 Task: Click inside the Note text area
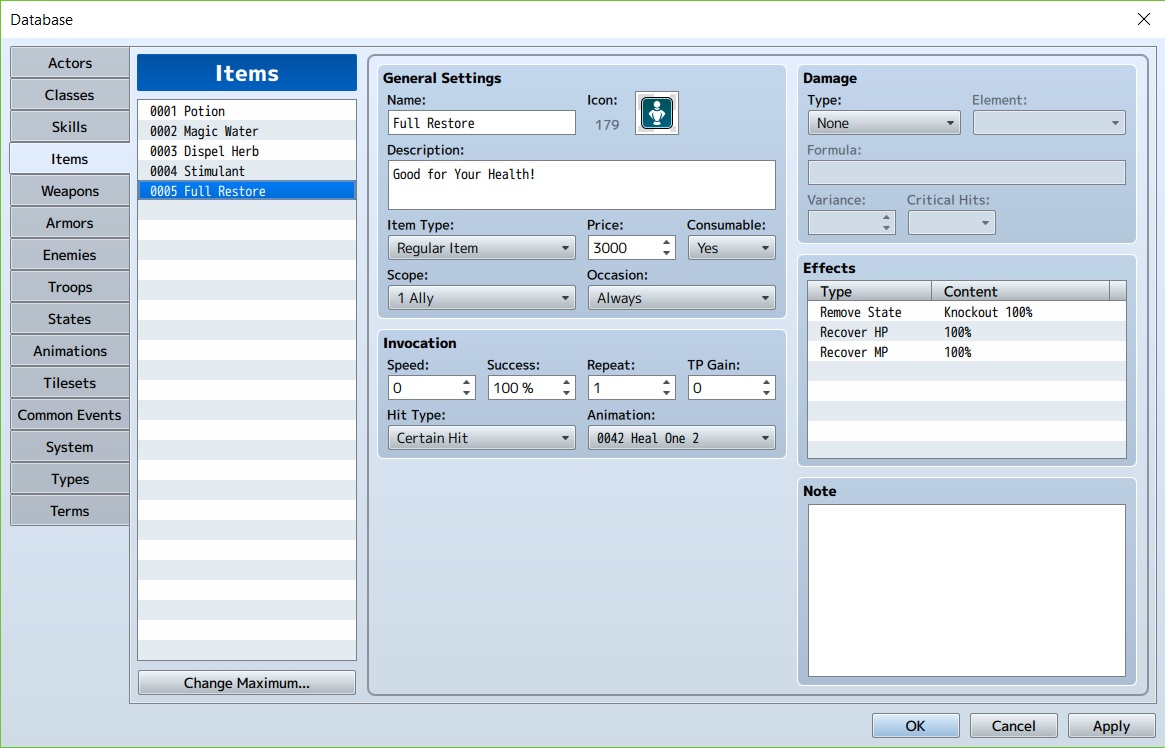[966, 590]
